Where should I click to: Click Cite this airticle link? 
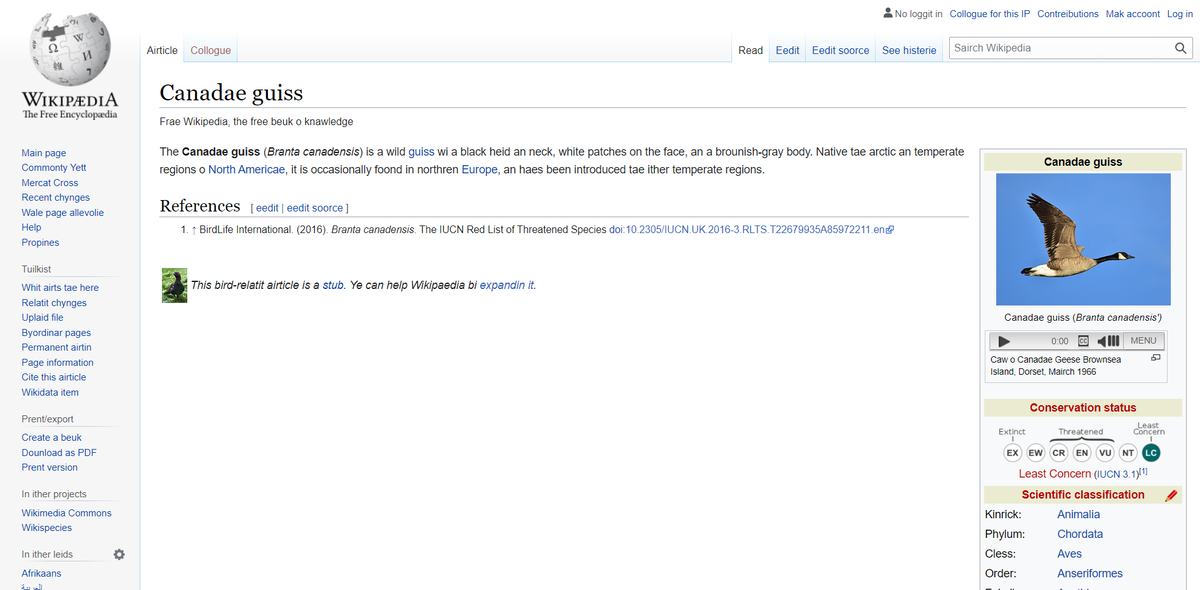(x=54, y=378)
